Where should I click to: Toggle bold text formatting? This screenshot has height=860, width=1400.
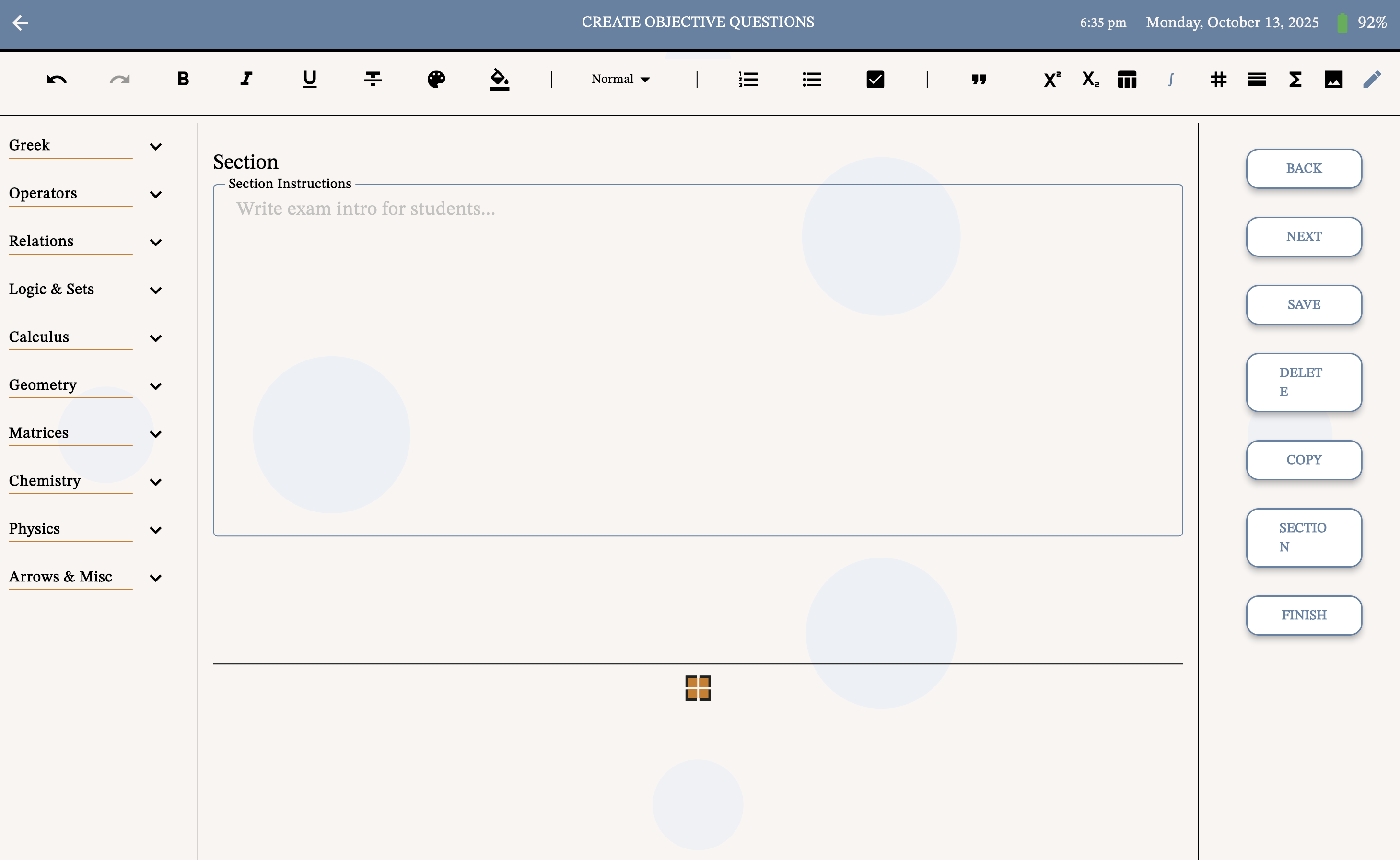click(183, 80)
